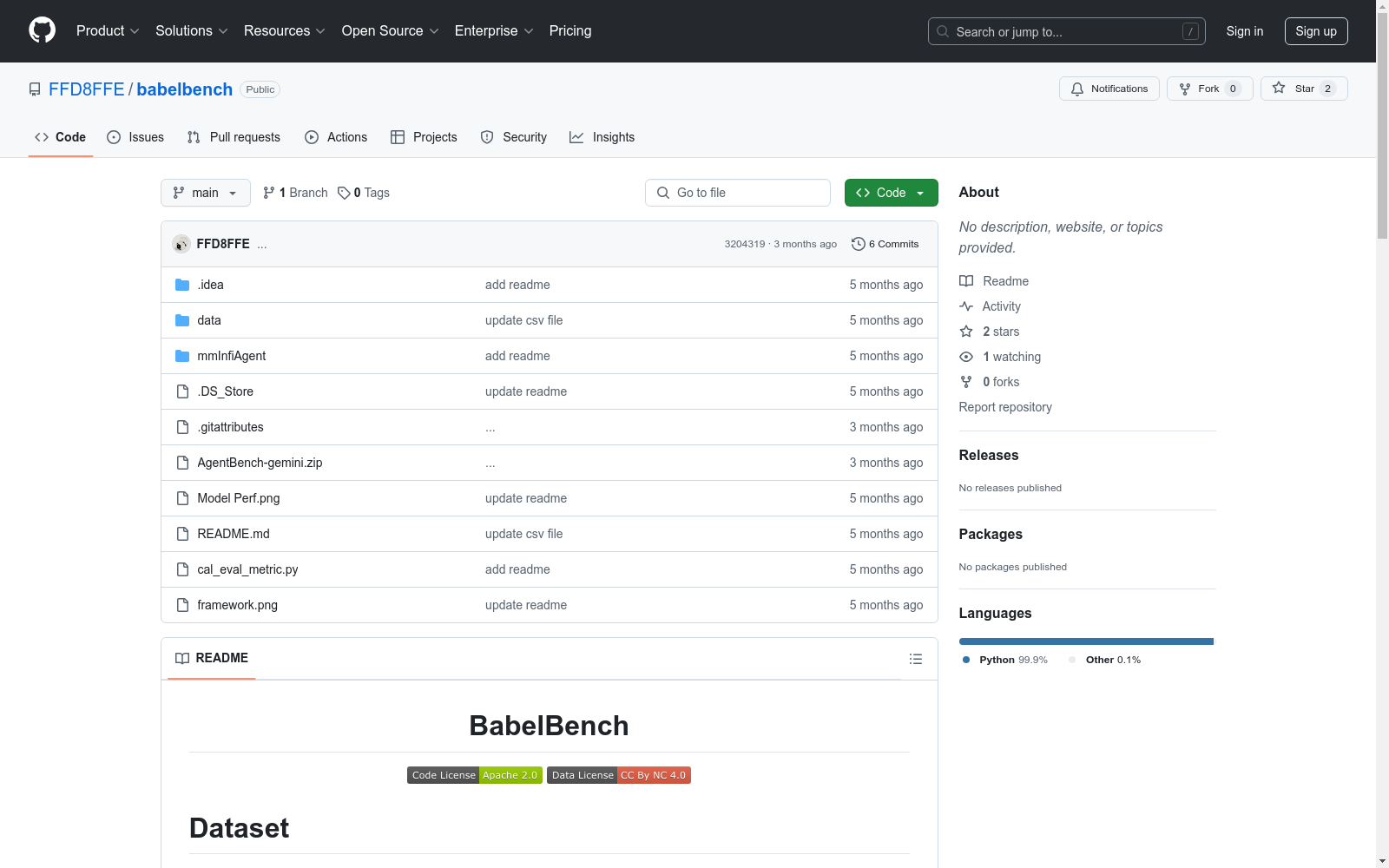Click the Sign up button
This screenshot has width=1389, height=868.
tap(1316, 31)
